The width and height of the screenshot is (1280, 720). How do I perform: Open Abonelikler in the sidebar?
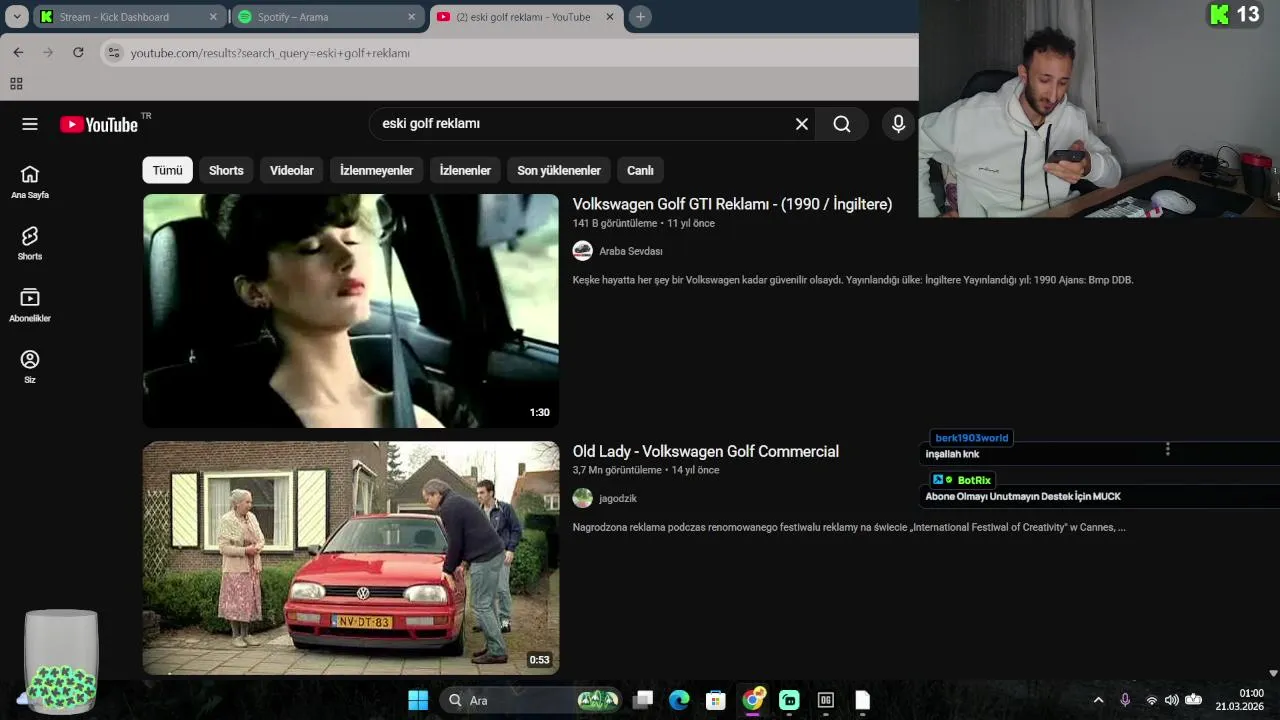tap(30, 305)
